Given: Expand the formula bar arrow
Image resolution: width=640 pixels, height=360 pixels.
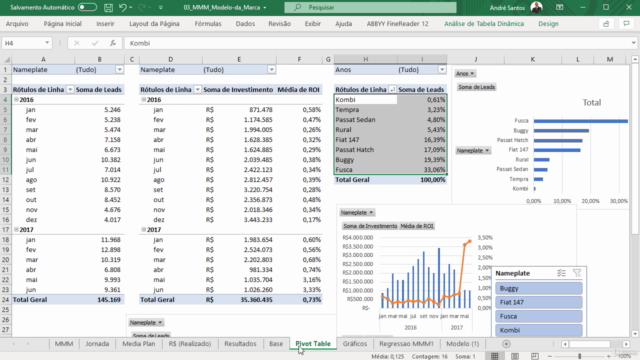Looking at the screenshot, I should [x=633, y=43].
